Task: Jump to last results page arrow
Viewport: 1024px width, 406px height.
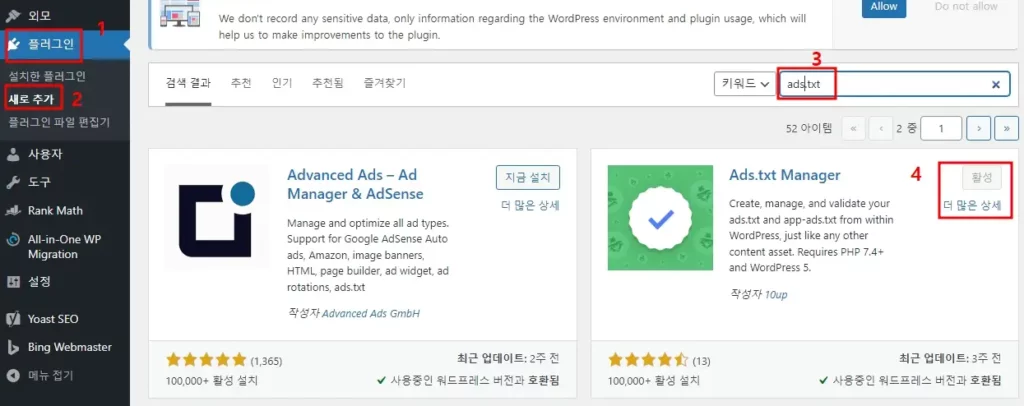Action: click(x=1006, y=129)
